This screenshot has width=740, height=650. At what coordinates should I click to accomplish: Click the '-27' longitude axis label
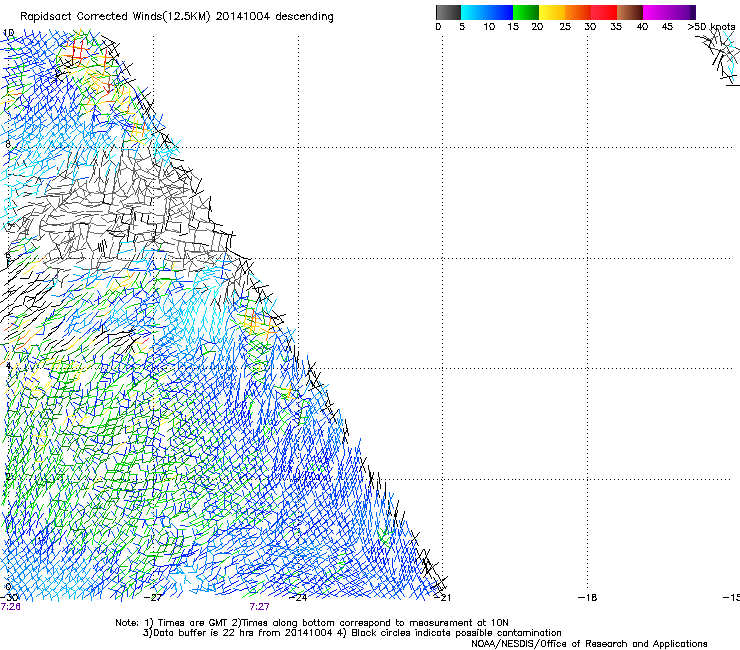(x=153, y=598)
